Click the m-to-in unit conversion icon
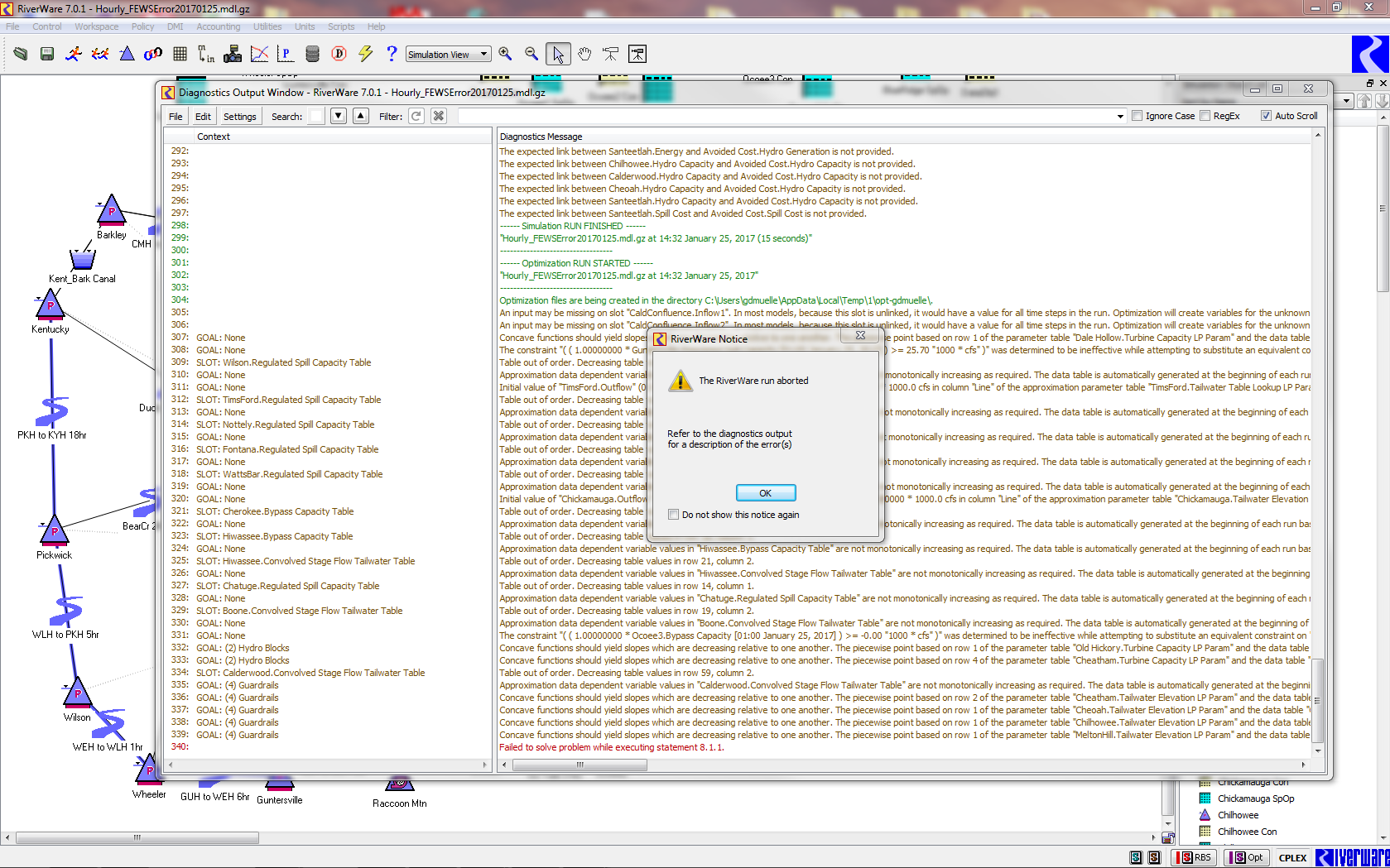The image size is (1390, 868). pos(206,54)
